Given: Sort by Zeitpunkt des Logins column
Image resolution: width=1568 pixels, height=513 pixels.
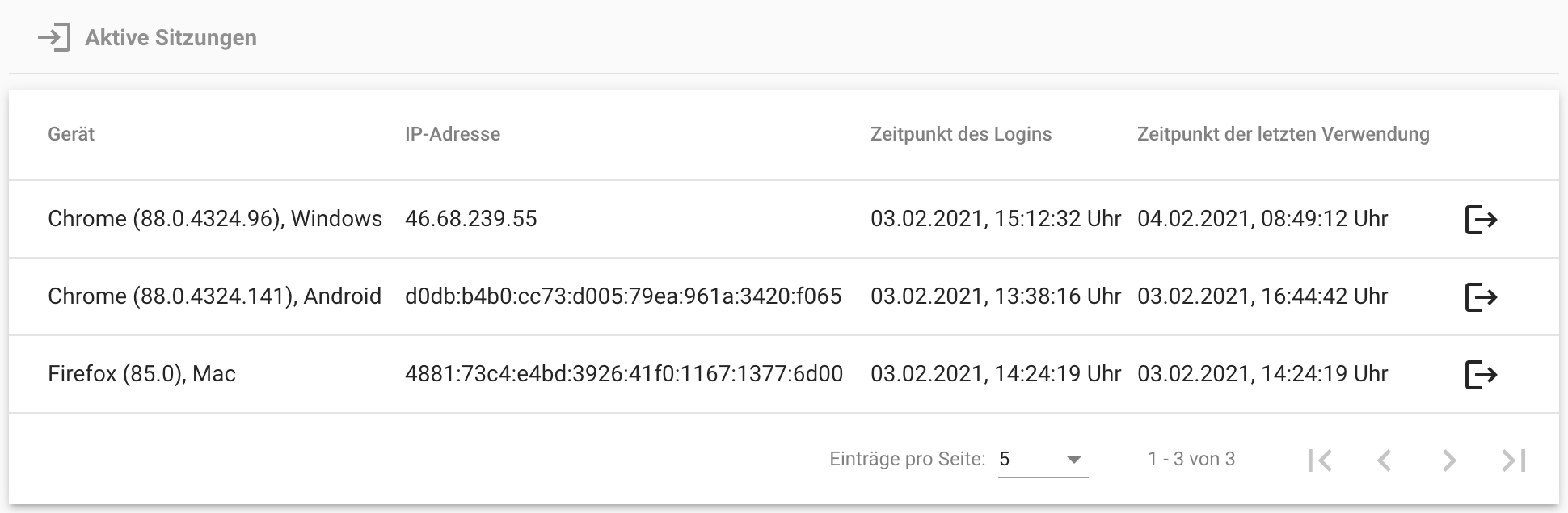Looking at the screenshot, I should (960, 134).
